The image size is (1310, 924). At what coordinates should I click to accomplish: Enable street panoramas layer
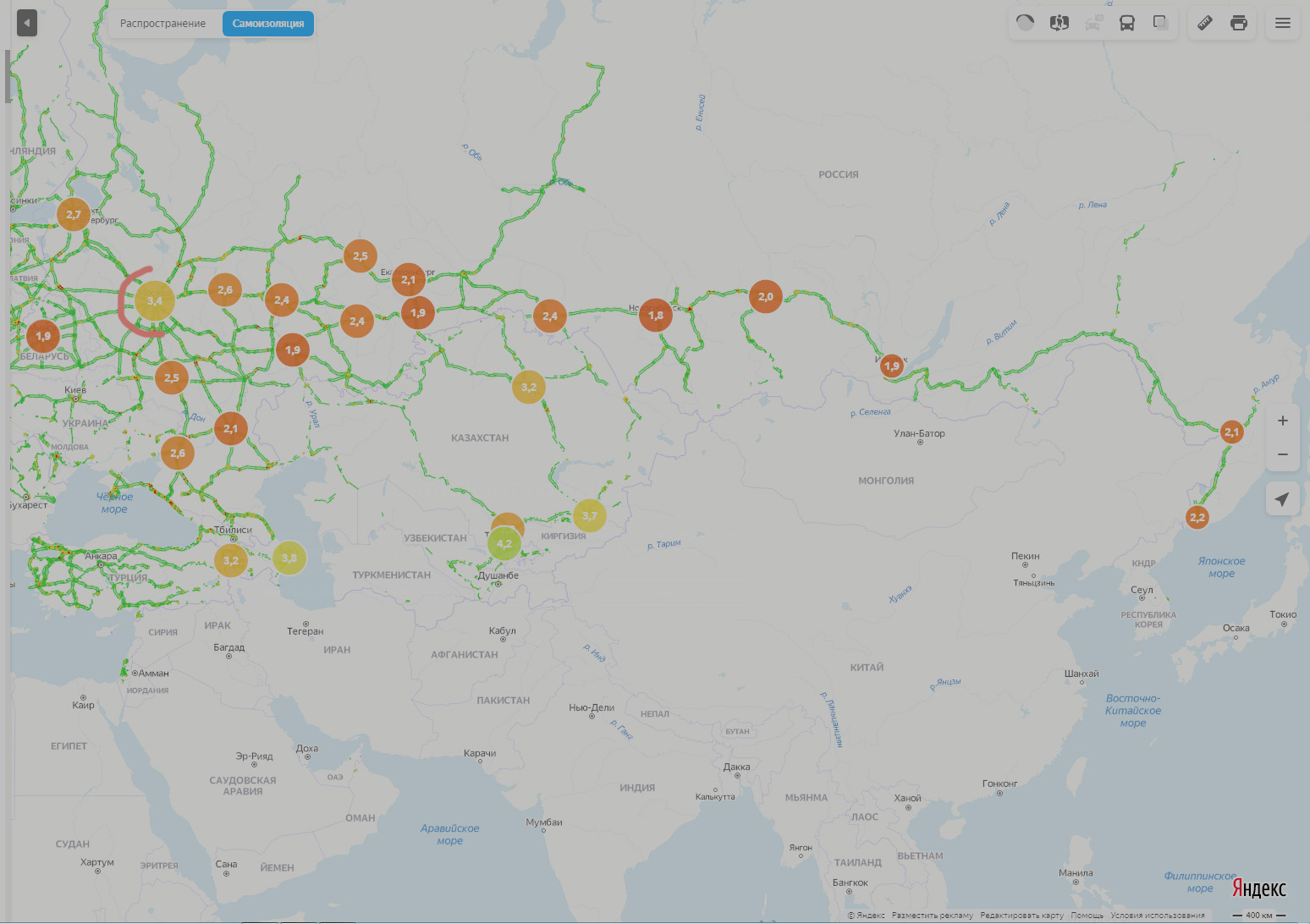pos(1060,23)
